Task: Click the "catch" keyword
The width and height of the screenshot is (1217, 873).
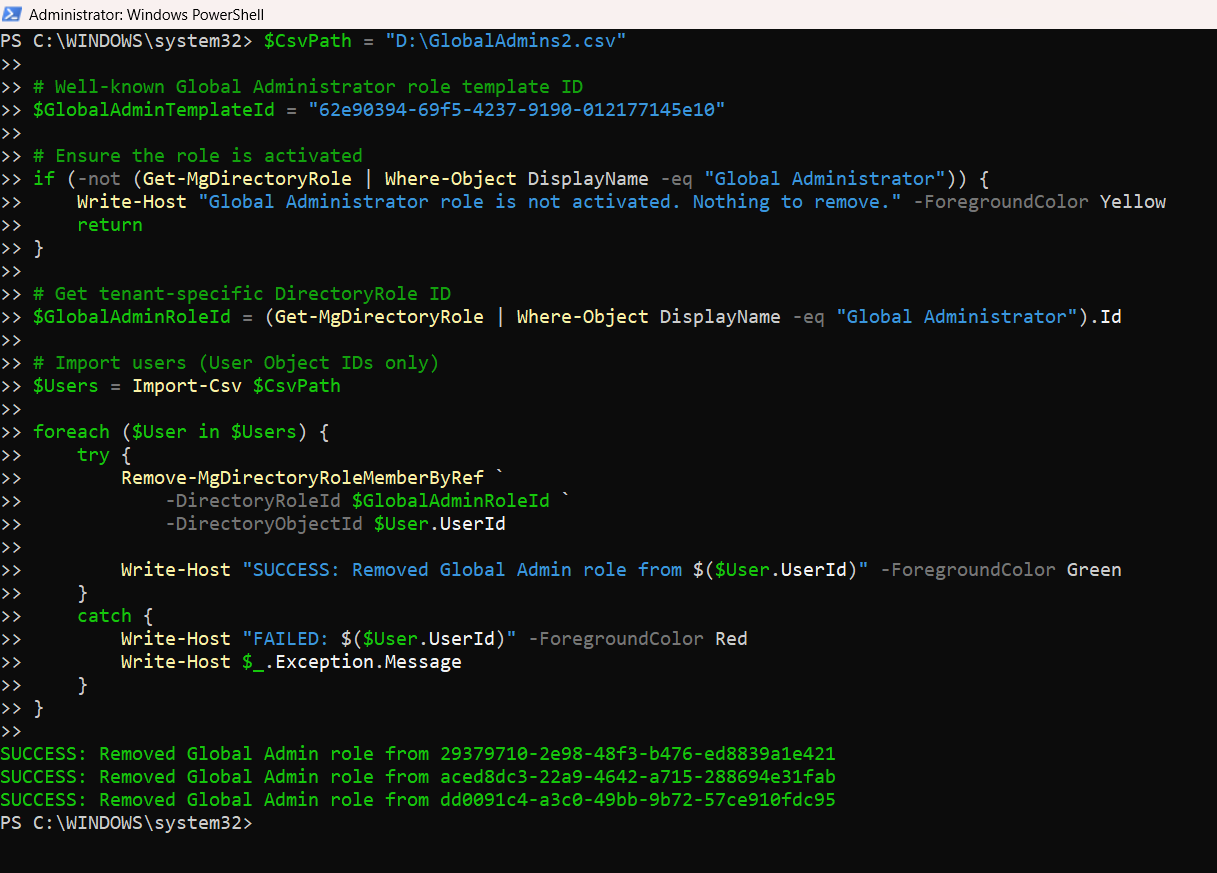Action: tap(104, 616)
